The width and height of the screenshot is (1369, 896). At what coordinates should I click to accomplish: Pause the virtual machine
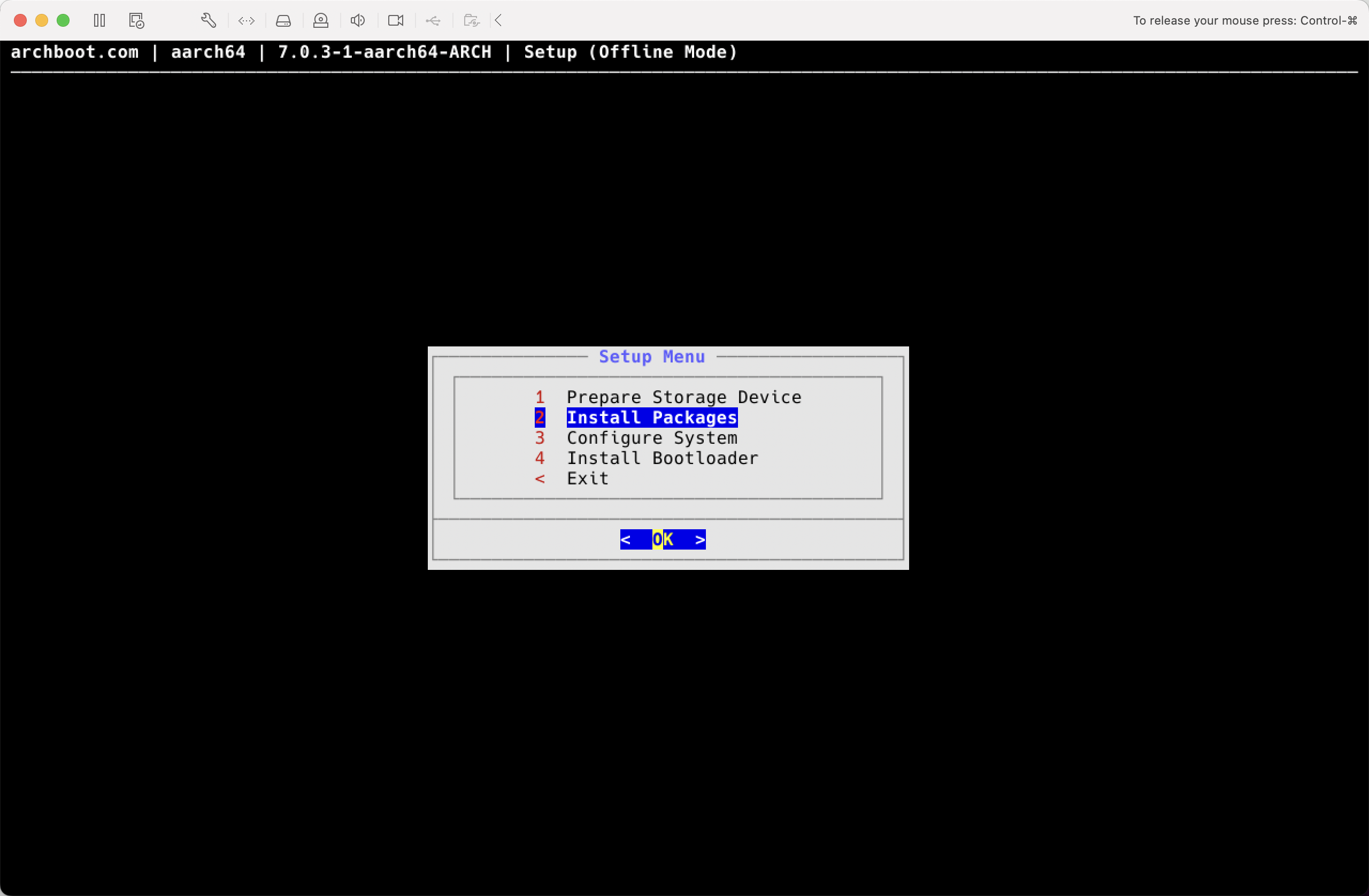point(99,21)
